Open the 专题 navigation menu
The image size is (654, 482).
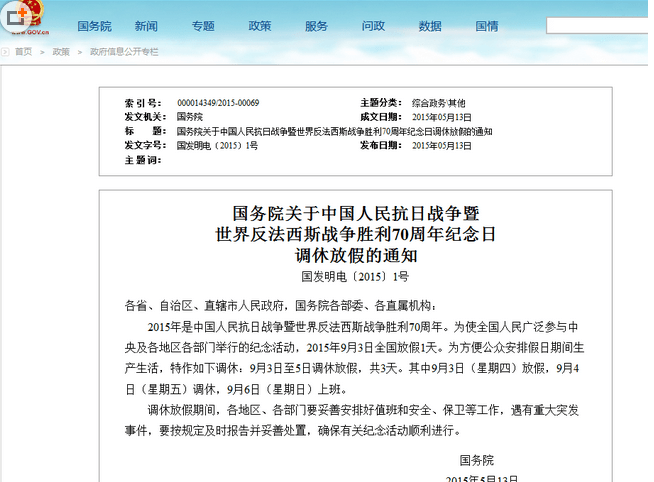pos(203,26)
